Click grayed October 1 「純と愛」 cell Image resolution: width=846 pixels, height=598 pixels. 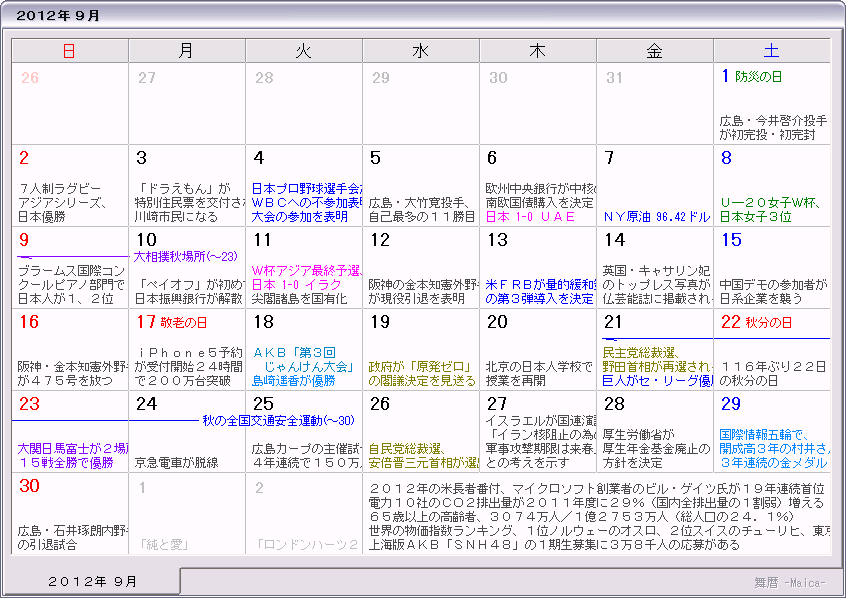click(x=187, y=514)
